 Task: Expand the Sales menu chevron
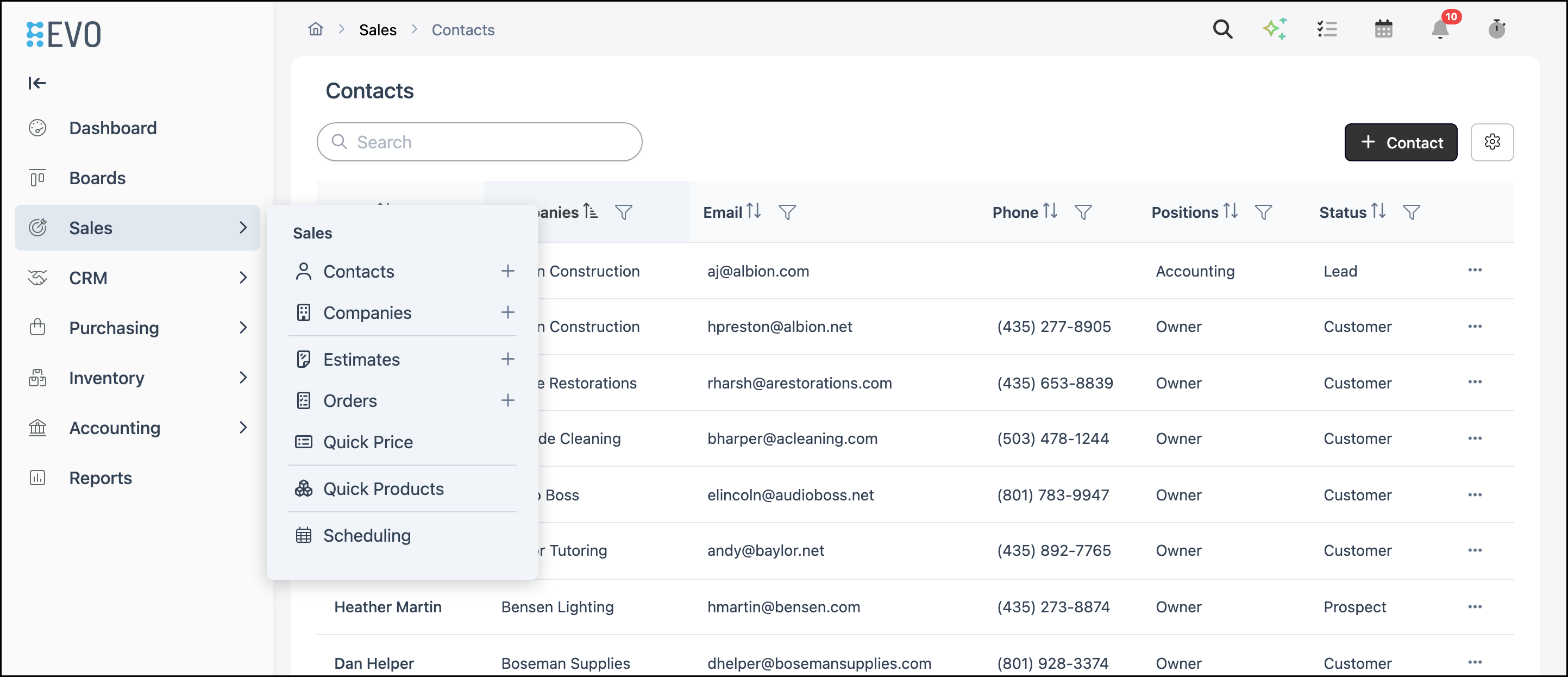coord(243,228)
